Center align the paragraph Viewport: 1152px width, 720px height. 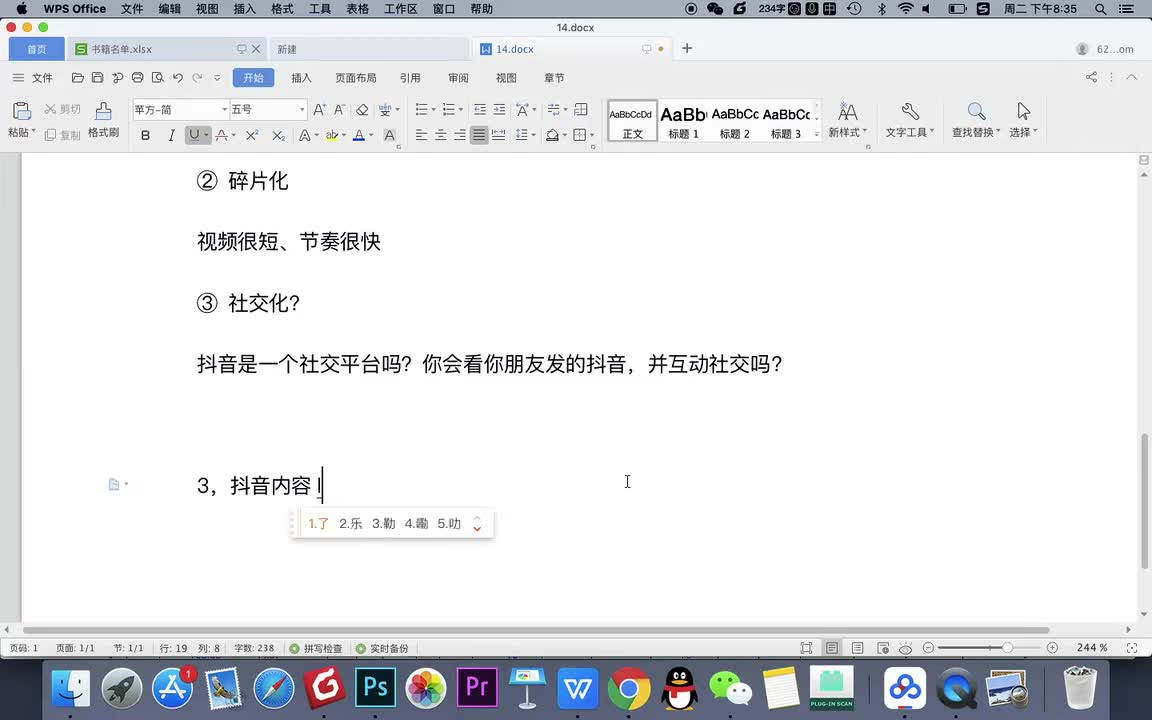pos(440,135)
